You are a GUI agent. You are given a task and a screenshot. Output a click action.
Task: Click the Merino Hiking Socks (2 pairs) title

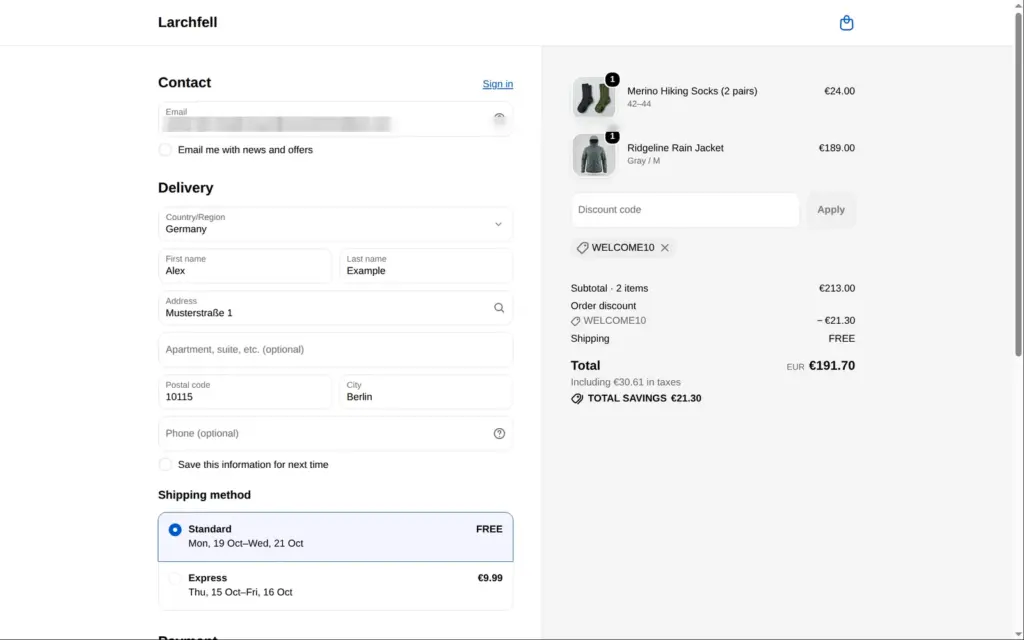[x=692, y=91]
